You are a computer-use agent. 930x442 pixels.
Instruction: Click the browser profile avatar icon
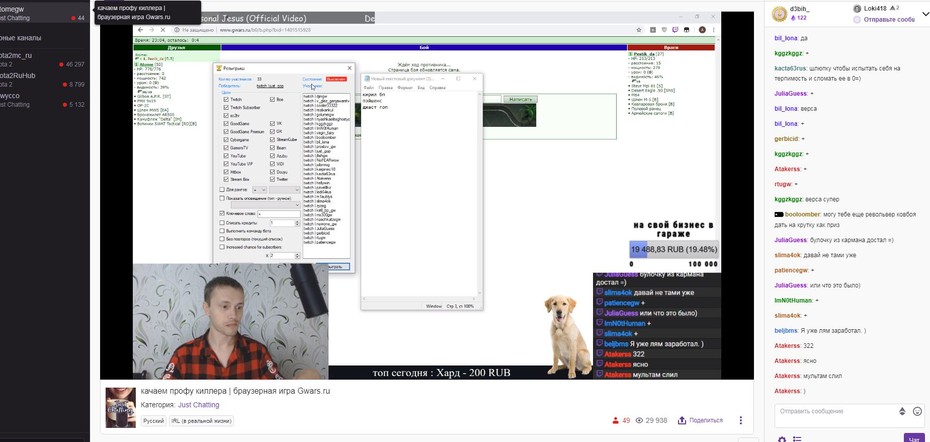[702, 30]
